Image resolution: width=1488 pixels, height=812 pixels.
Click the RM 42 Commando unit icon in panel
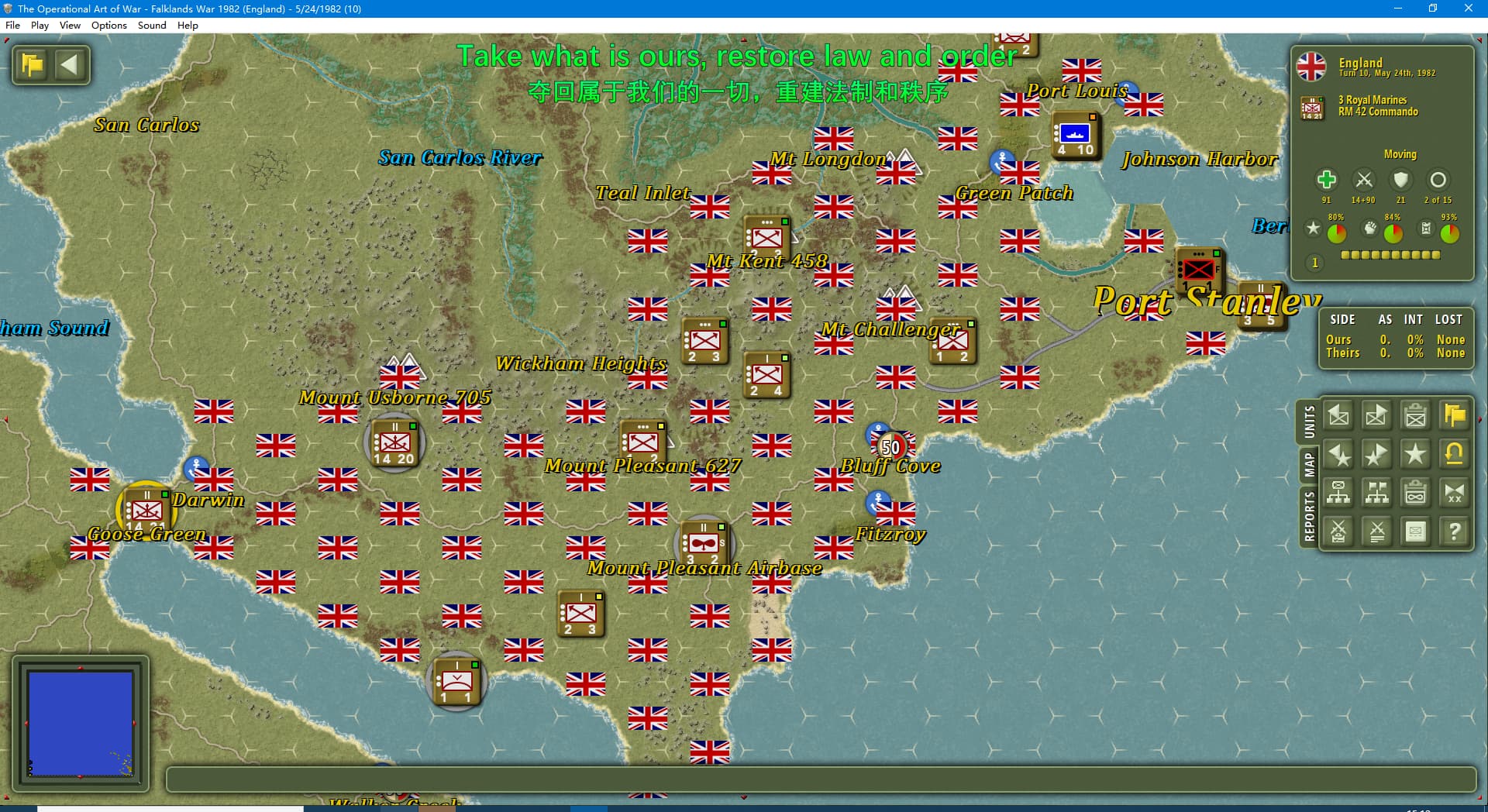point(1311,108)
